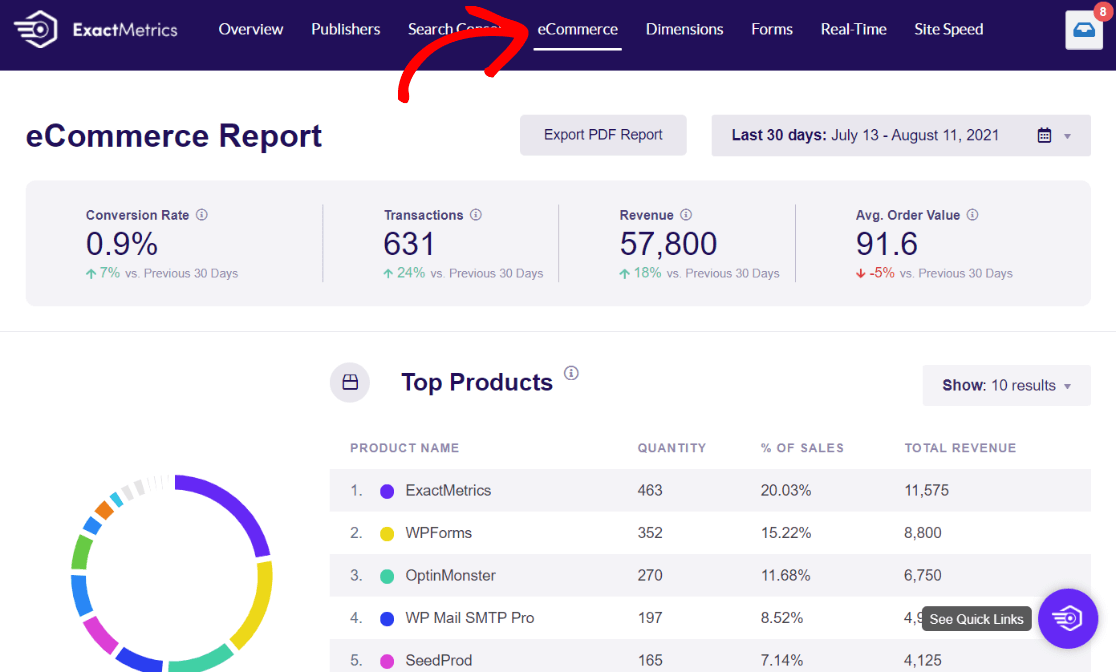Click the Avg. Order Value info icon
This screenshot has height=672, width=1116.
pyautogui.click(x=972, y=215)
